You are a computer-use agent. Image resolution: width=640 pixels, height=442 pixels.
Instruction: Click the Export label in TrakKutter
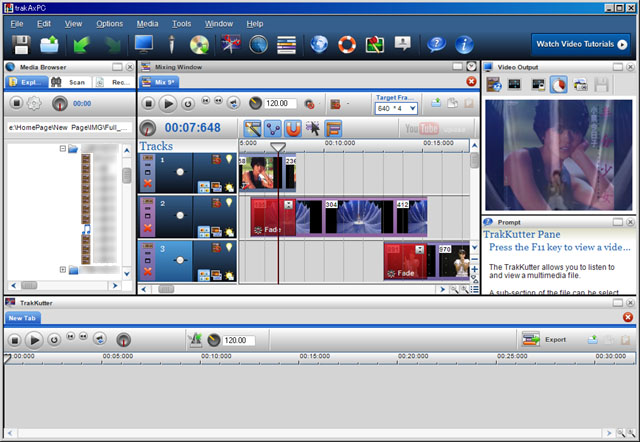556,340
